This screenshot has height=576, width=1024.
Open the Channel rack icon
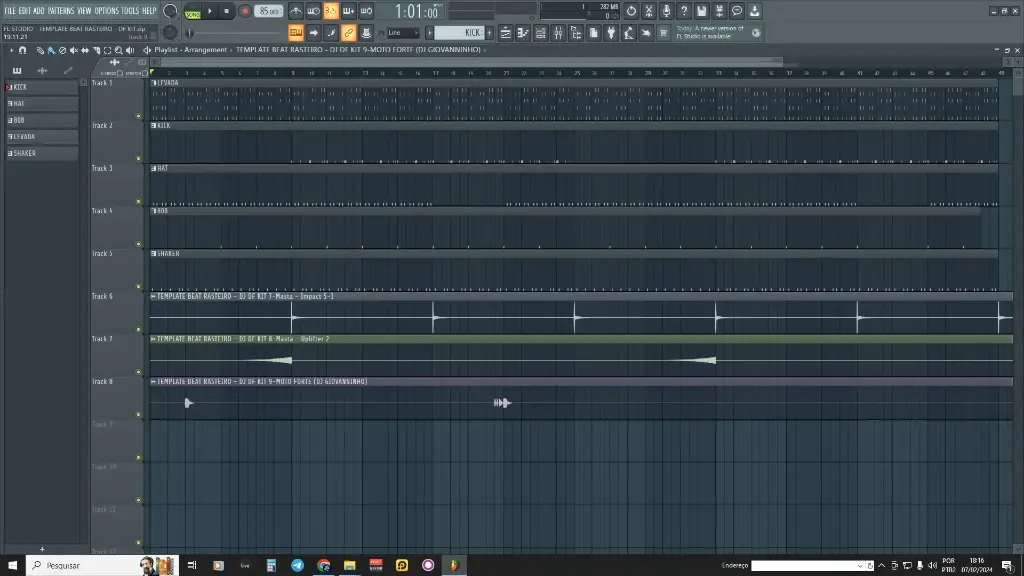pyautogui.click(x=541, y=33)
